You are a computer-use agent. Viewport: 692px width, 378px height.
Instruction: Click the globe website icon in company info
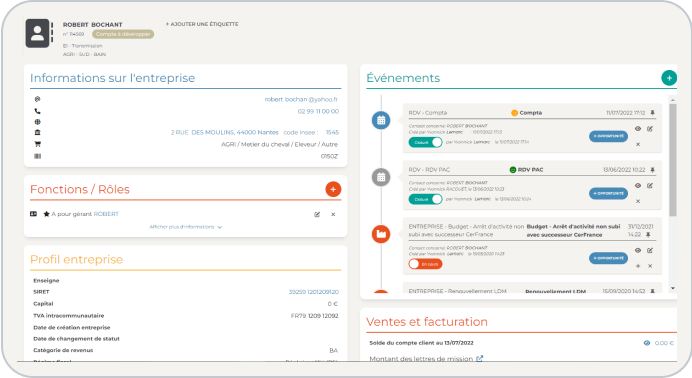38,122
